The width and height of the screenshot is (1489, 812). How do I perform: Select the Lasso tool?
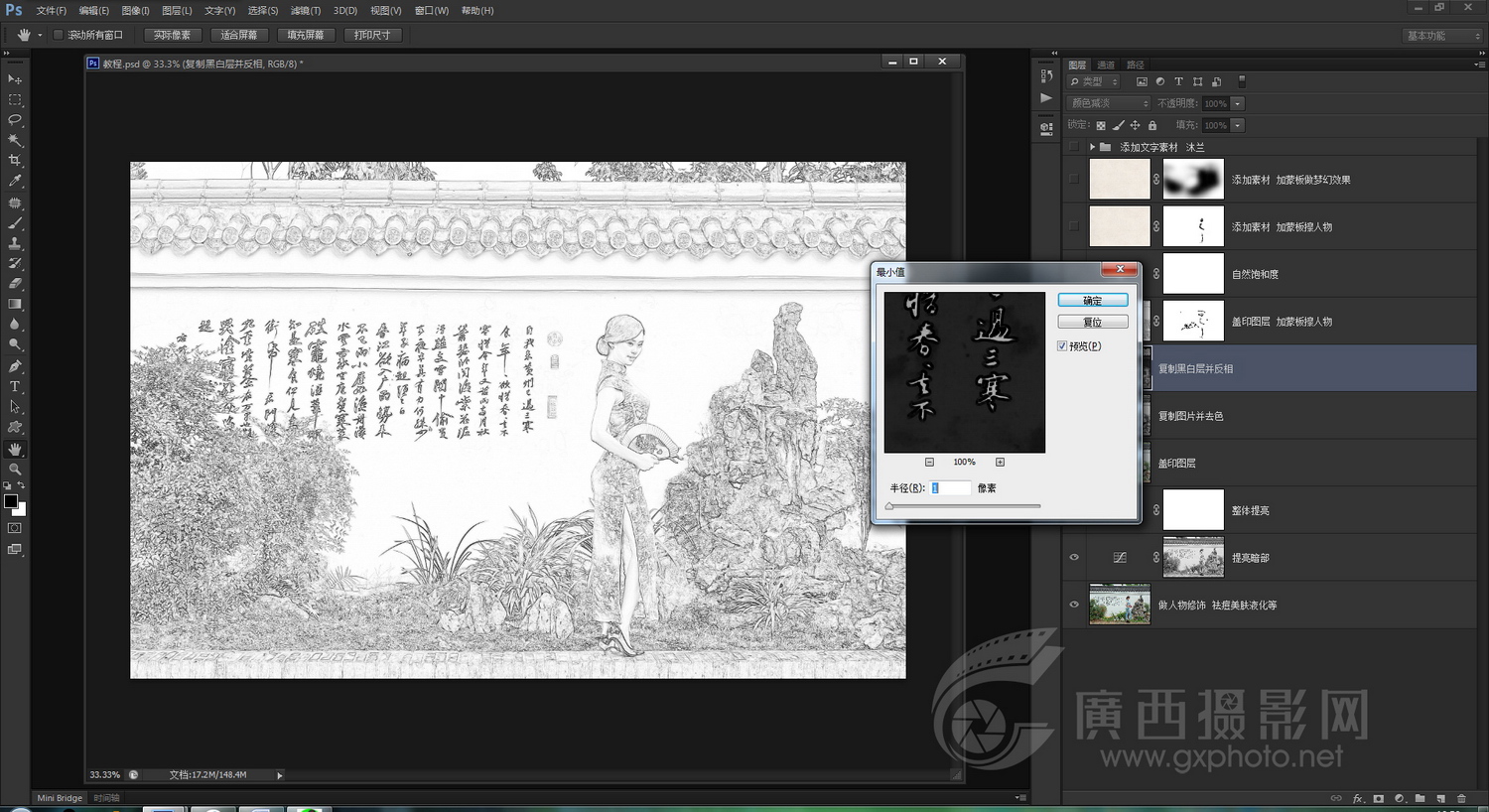15,119
